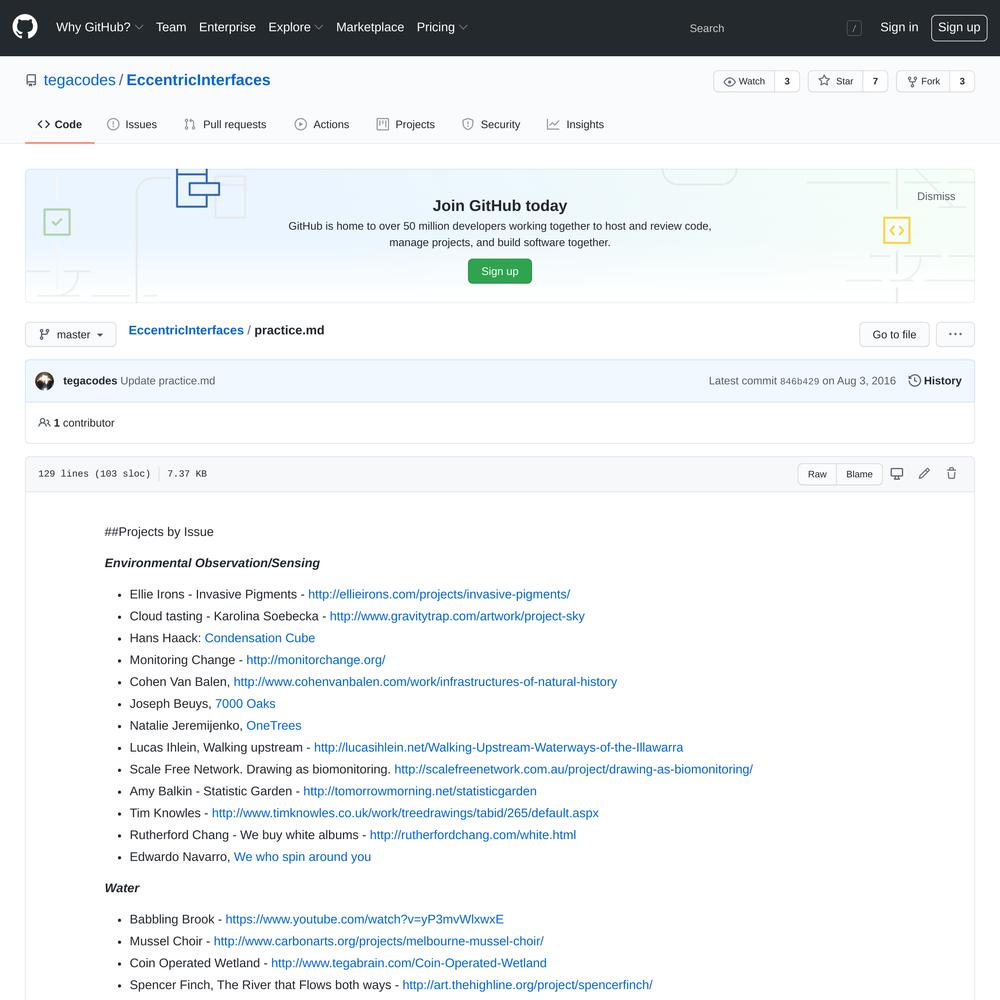Open EccentricInterfaces breadcrumb link
This screenshot has height=1000, width=1000.
pos(186,330)
